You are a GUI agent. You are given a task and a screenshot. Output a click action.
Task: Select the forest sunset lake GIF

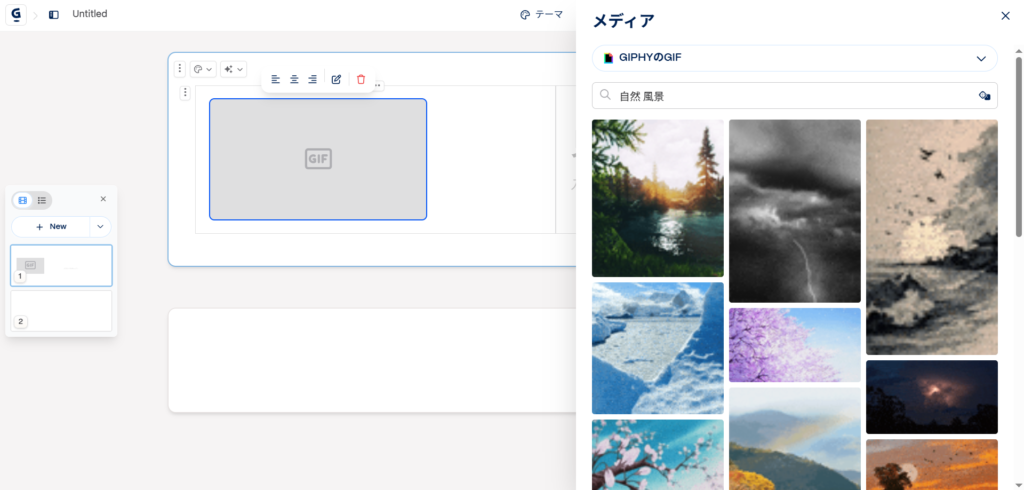(x=657, y=198)
